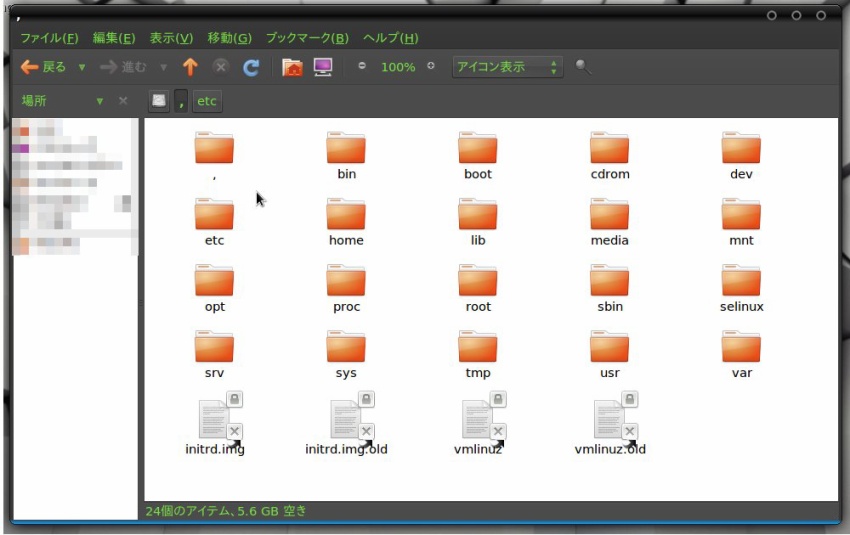
Task: Select the opt folder
Action: (215, 281)
